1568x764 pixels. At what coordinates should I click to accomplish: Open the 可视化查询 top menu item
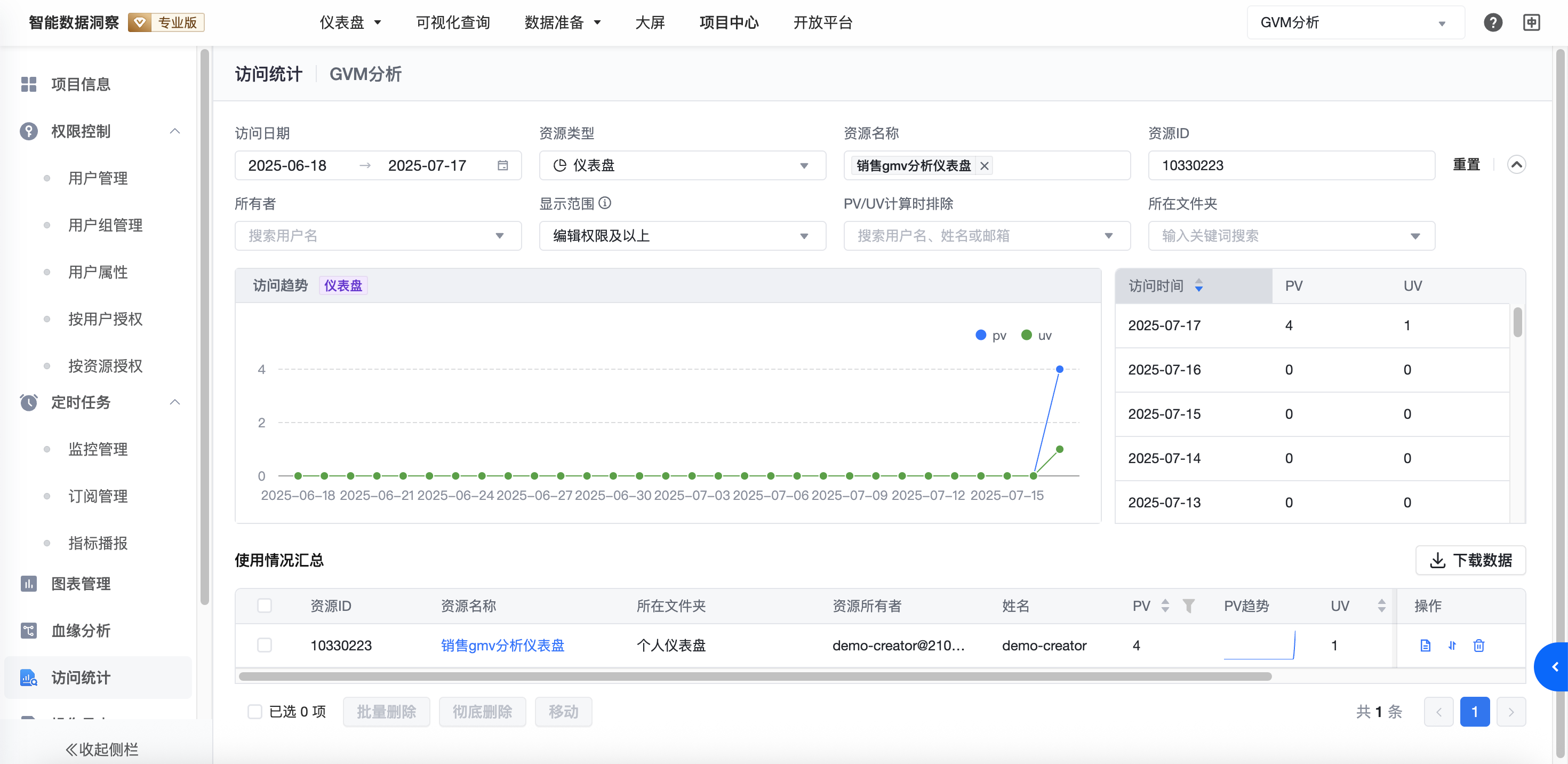pyautogui.click(x=452, y=22)
